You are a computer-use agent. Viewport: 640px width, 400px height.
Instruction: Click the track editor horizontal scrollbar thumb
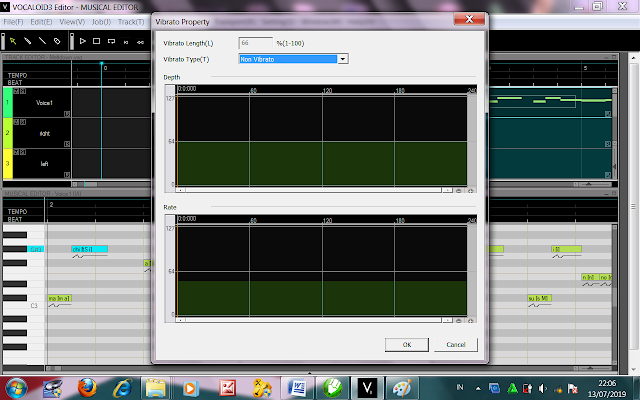pos(89,184)
